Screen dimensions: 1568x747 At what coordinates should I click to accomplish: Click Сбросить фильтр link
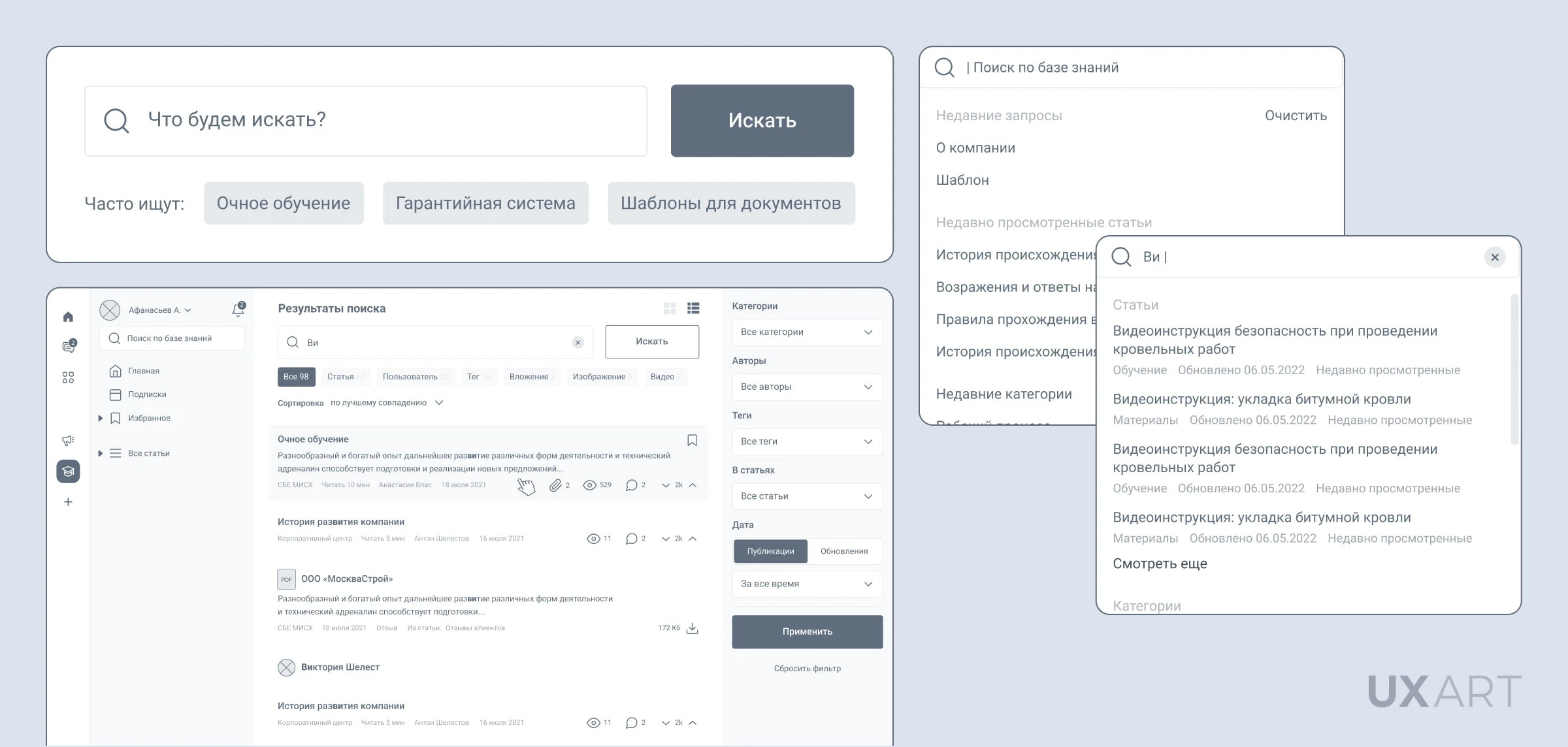click(x=807, y=668)
